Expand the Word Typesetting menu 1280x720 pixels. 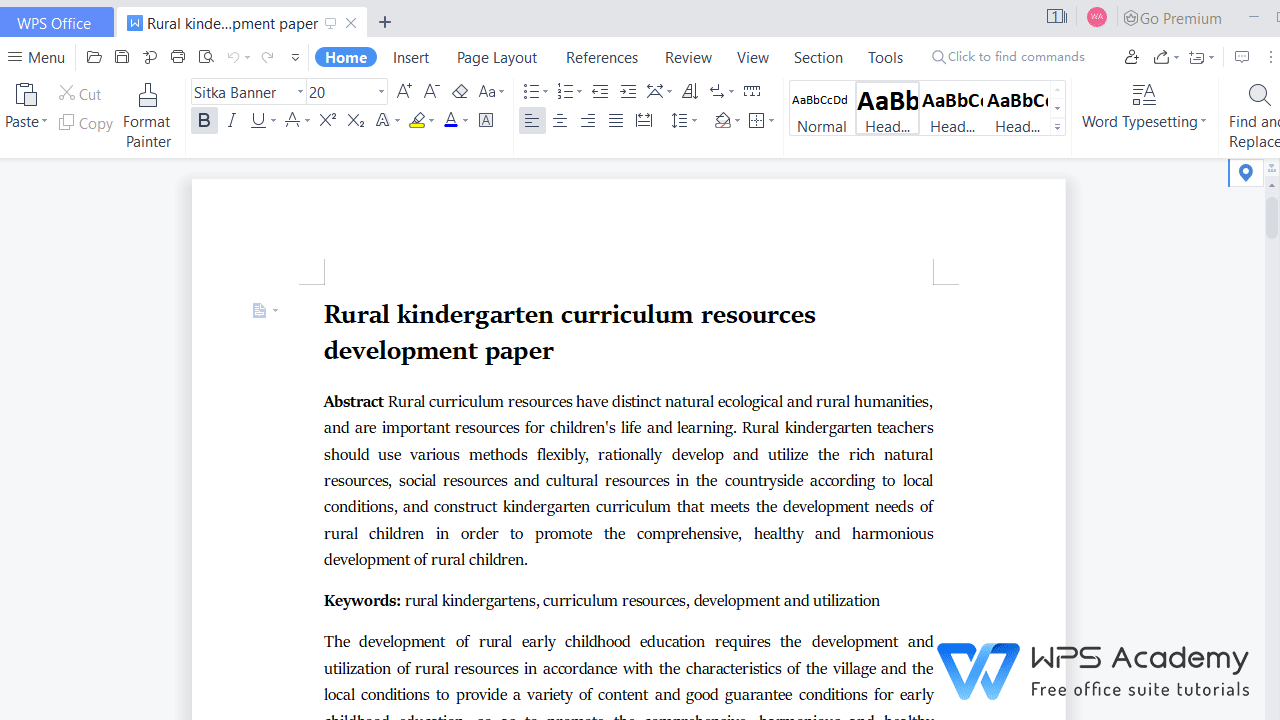coord(1143,121)
